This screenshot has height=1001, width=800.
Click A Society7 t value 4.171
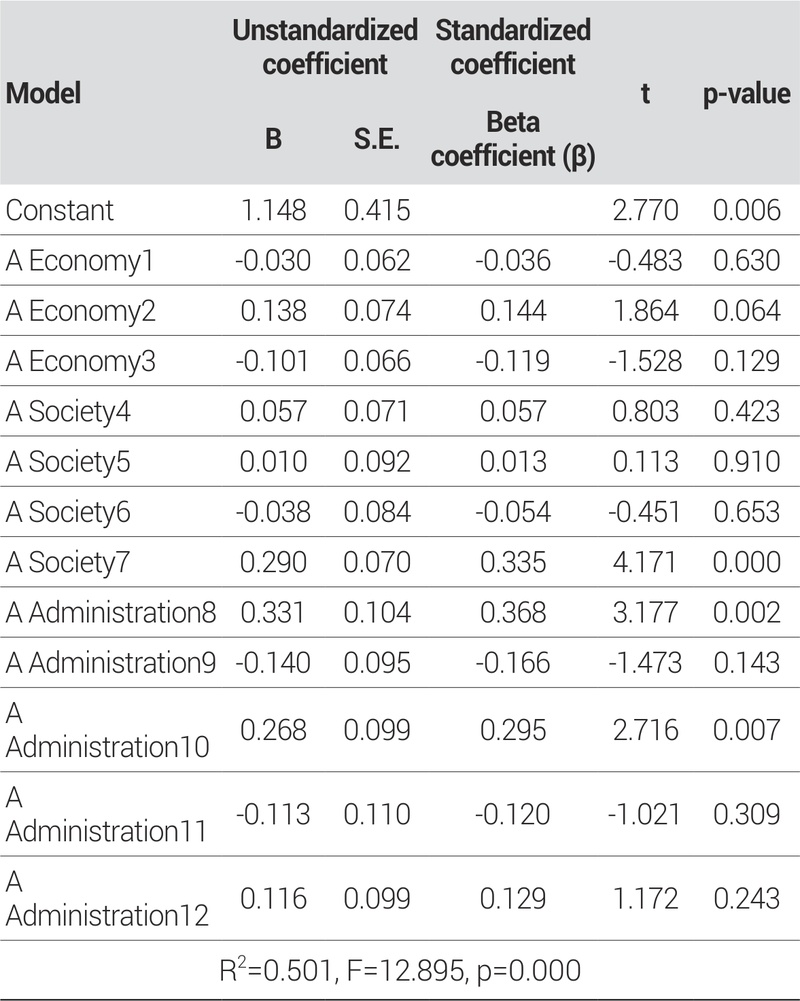pos(645,562)
